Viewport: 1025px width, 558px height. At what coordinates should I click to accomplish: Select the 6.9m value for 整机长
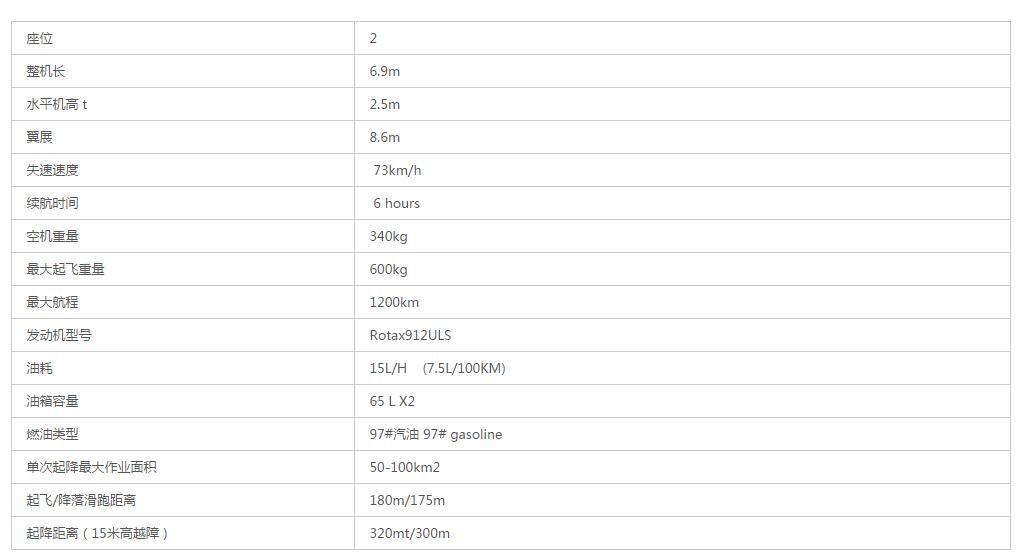coord(384,71)
